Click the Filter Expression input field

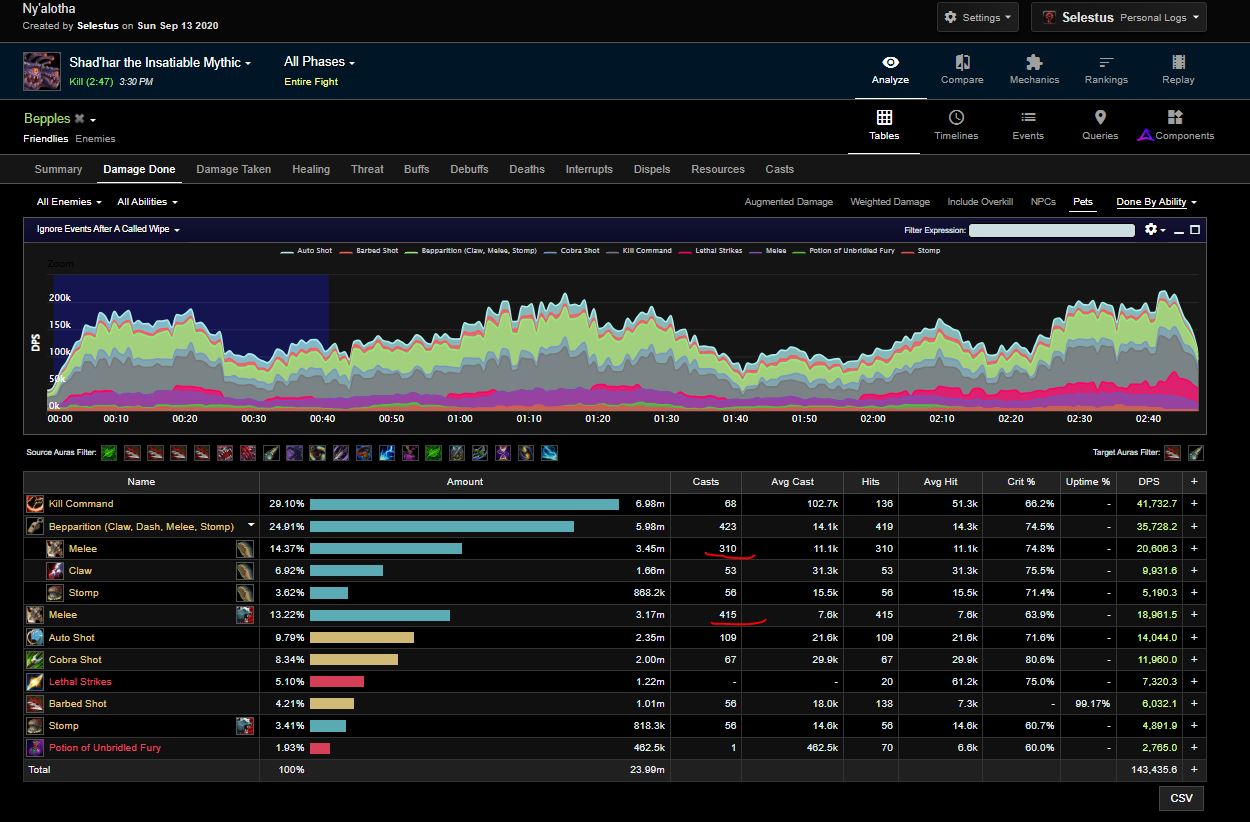click(1051, 230)
